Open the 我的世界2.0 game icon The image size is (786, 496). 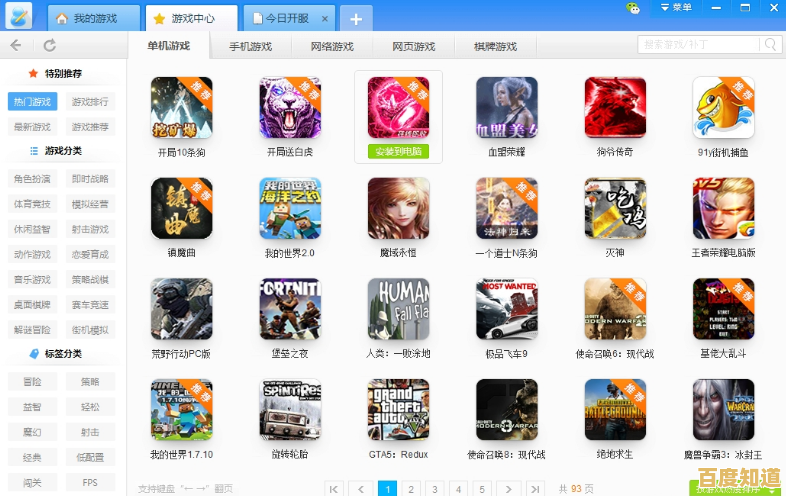click(x=290, y=209)
